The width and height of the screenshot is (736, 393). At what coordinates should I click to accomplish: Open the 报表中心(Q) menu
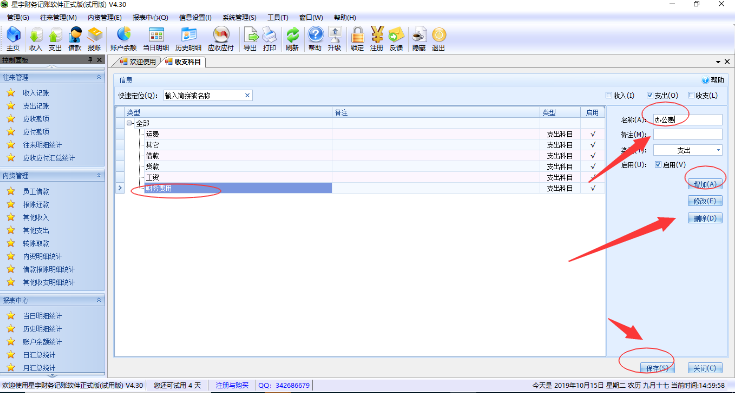click(x=150, y=17)
